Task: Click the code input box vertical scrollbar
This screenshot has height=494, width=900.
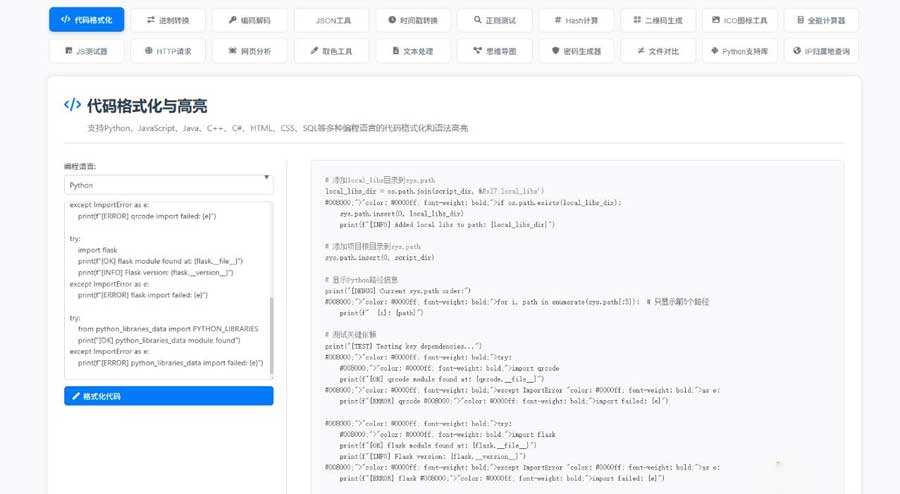Action: pyautogui.click(x=271, y=336)
